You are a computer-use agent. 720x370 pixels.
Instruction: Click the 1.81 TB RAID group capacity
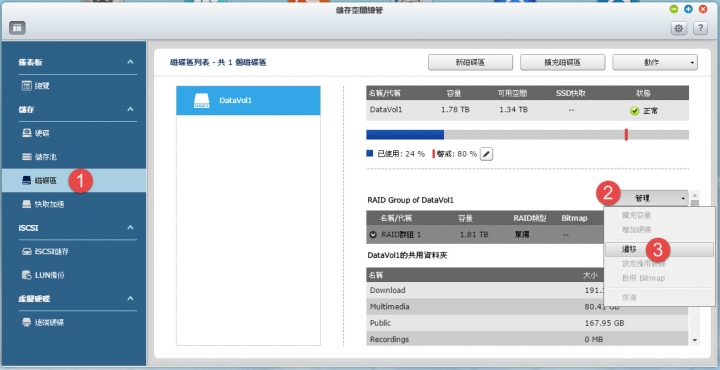tap(474, 235)
